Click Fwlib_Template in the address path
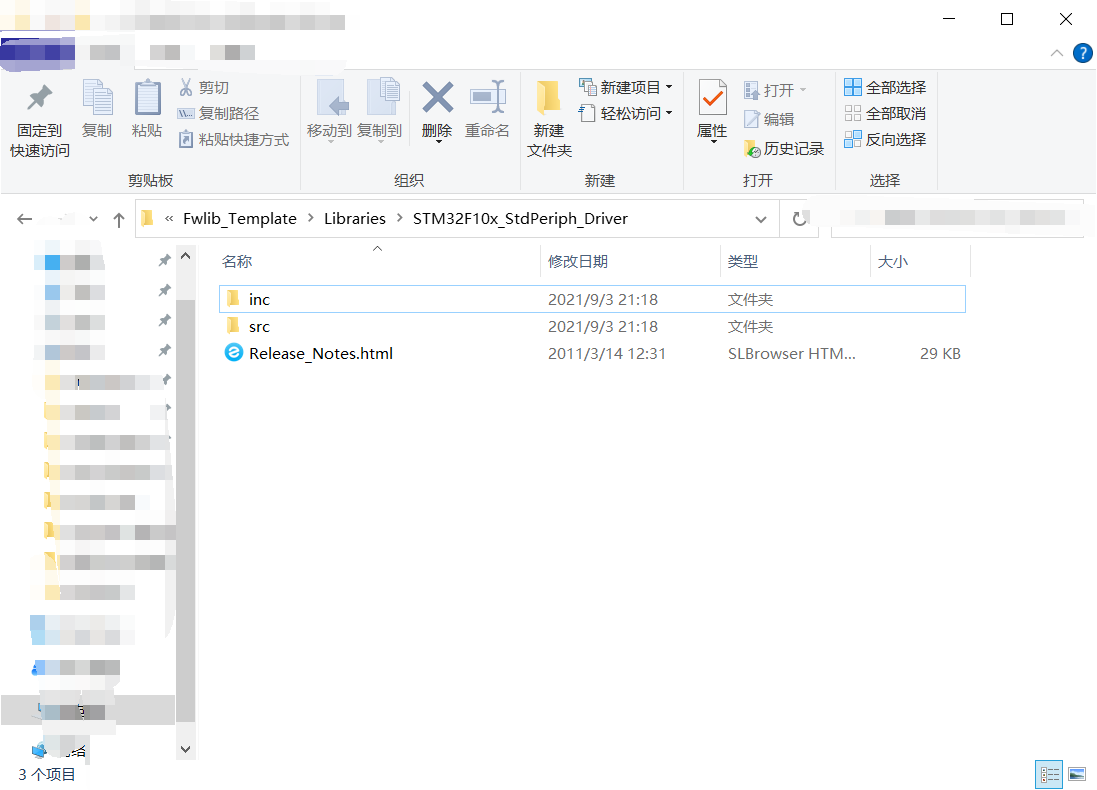The width and height of the screenshot is (1097, 790). [x=240, y=218]
